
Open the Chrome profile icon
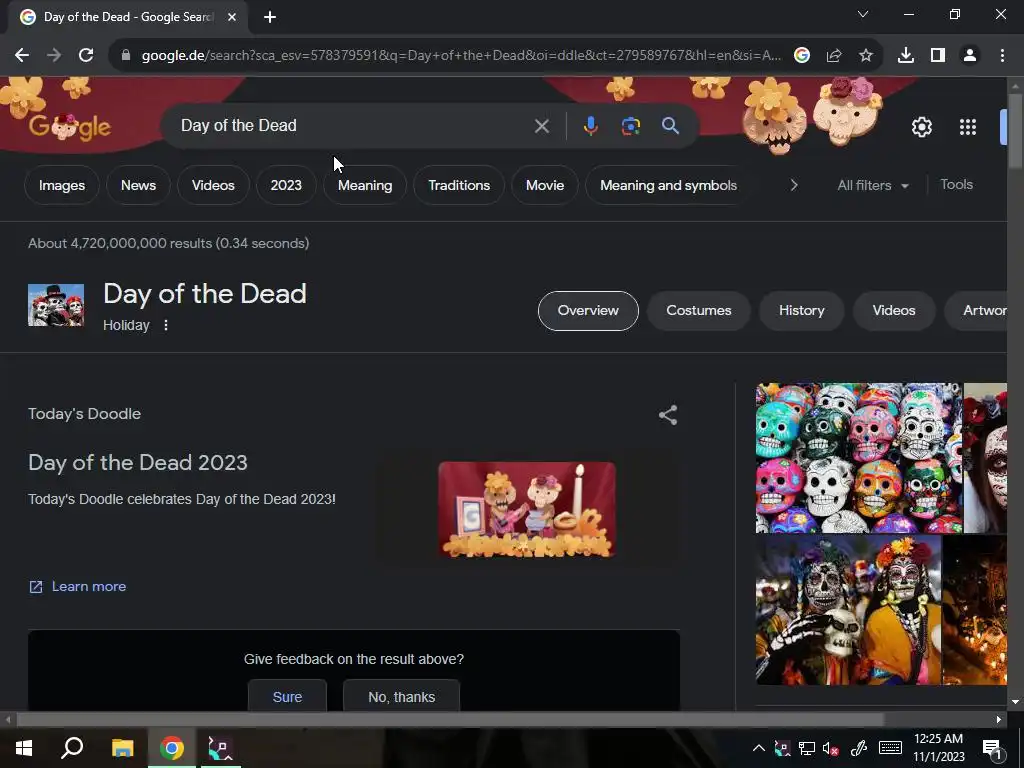970,56
